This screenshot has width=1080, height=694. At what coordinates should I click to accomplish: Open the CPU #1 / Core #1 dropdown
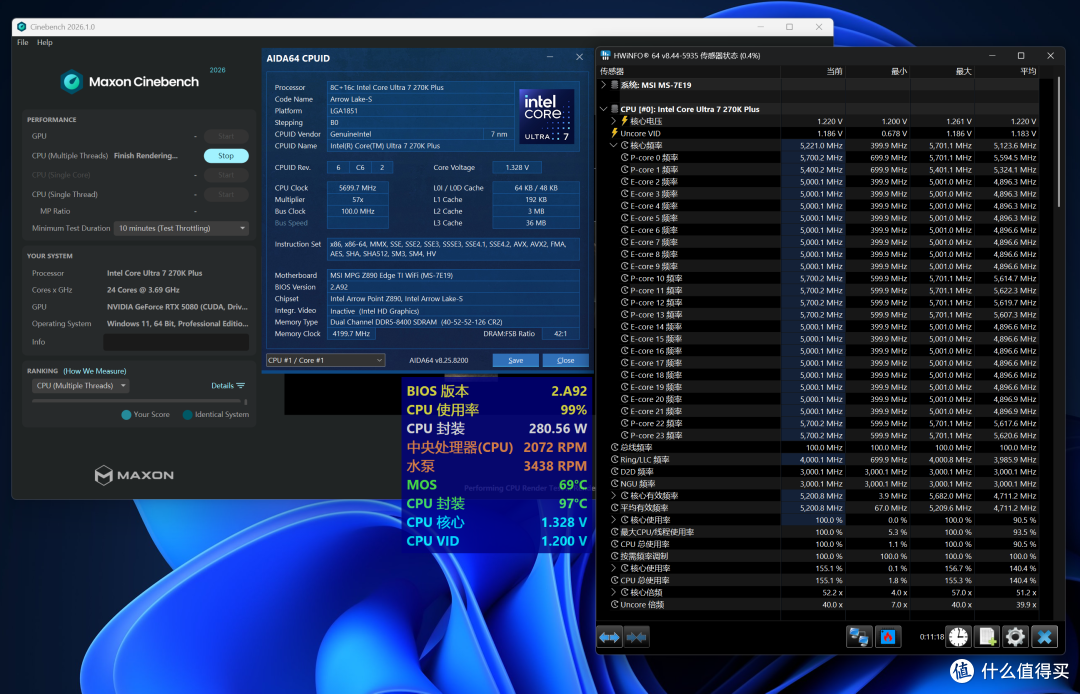point(325,360)
